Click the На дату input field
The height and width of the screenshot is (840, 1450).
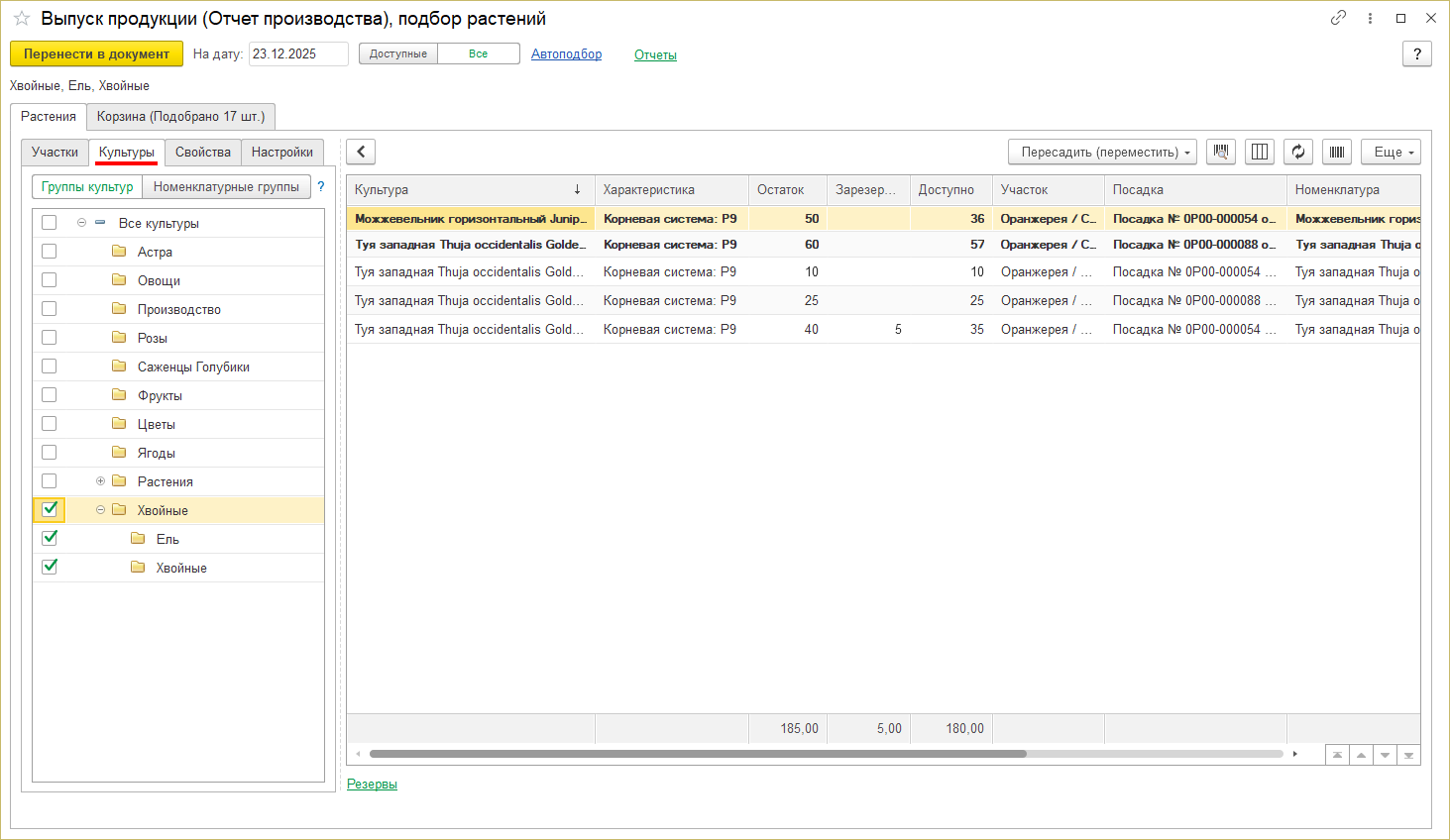297,54
